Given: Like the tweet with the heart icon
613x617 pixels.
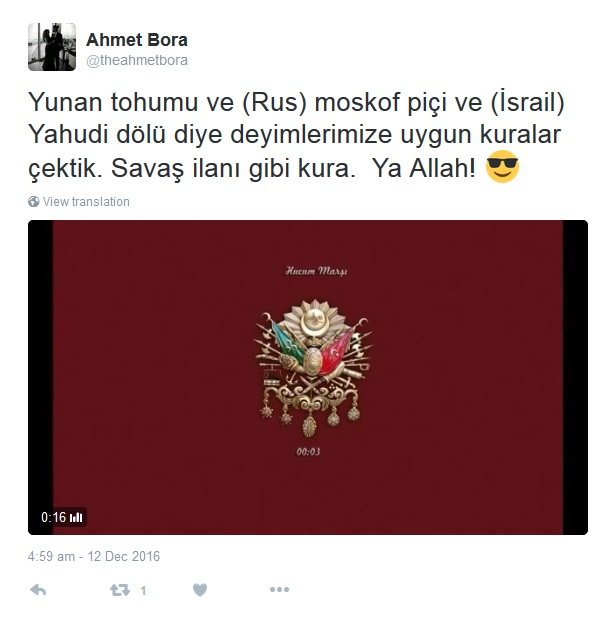Looking at the screenshot, I should (200, 590).
